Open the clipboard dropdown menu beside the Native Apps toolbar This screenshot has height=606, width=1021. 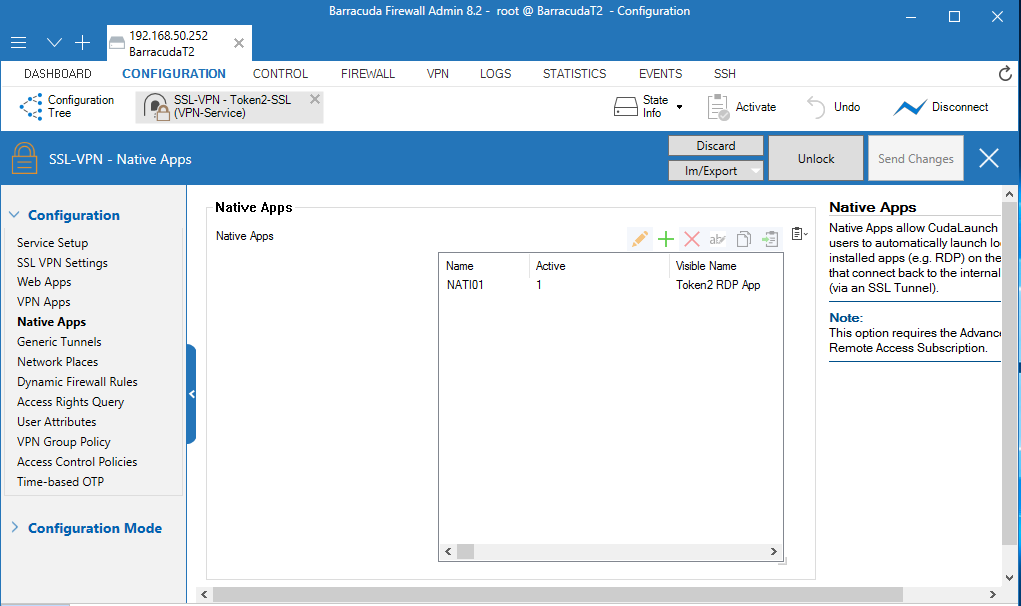click(x=800, y=234)
